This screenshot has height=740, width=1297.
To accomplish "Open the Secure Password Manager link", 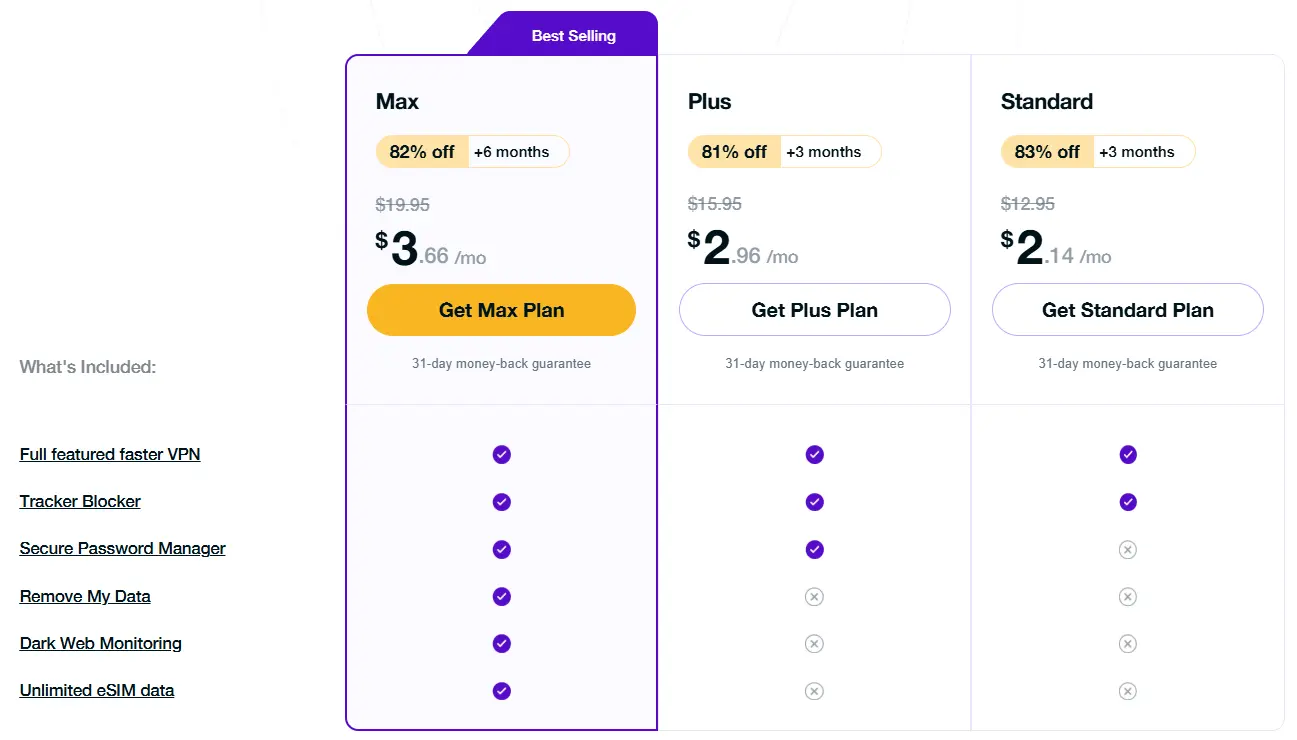I will 122,548.
